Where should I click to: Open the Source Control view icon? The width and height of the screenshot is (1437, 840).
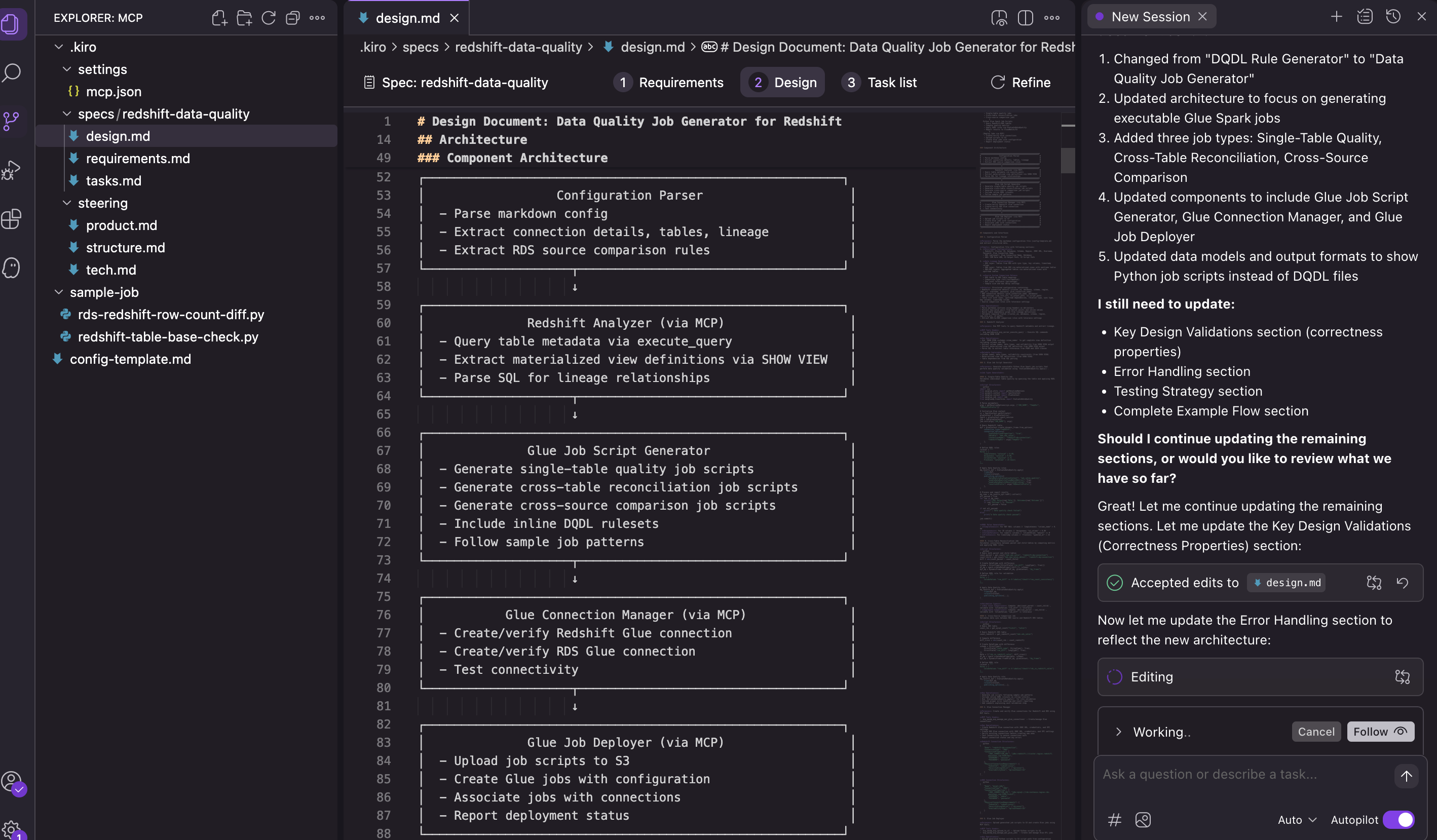coord(12,121)
